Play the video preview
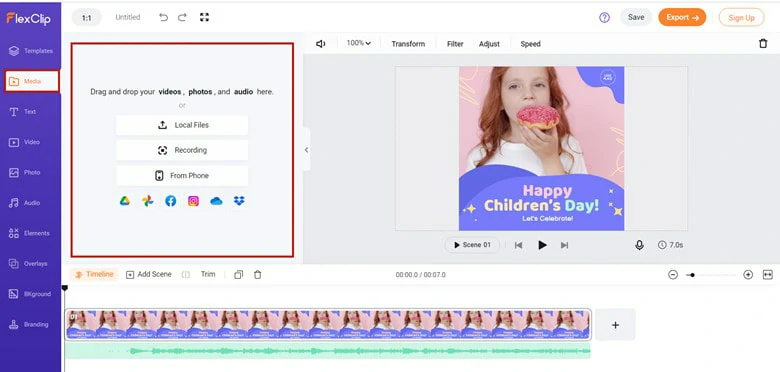This screenshot has height=372, width=780. (542, 245)
